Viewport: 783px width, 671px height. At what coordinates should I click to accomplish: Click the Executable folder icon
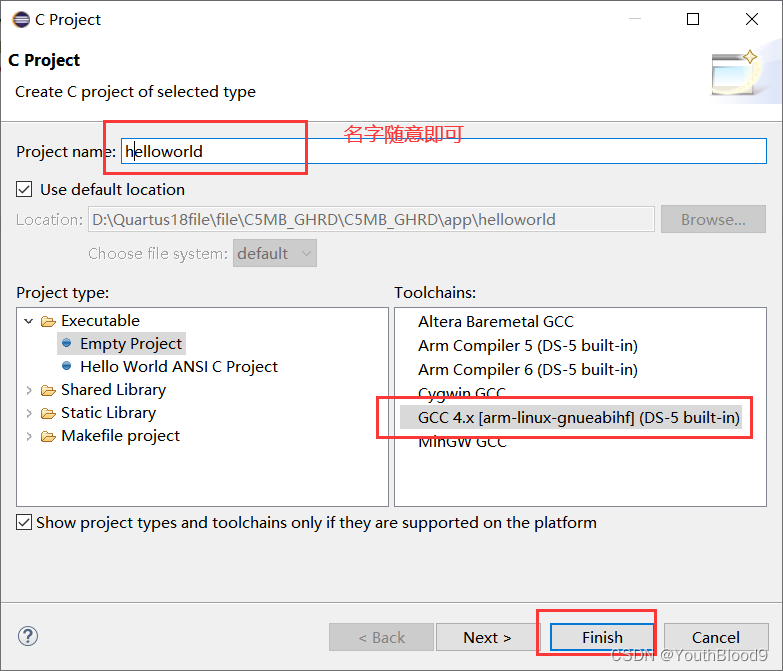48,321
